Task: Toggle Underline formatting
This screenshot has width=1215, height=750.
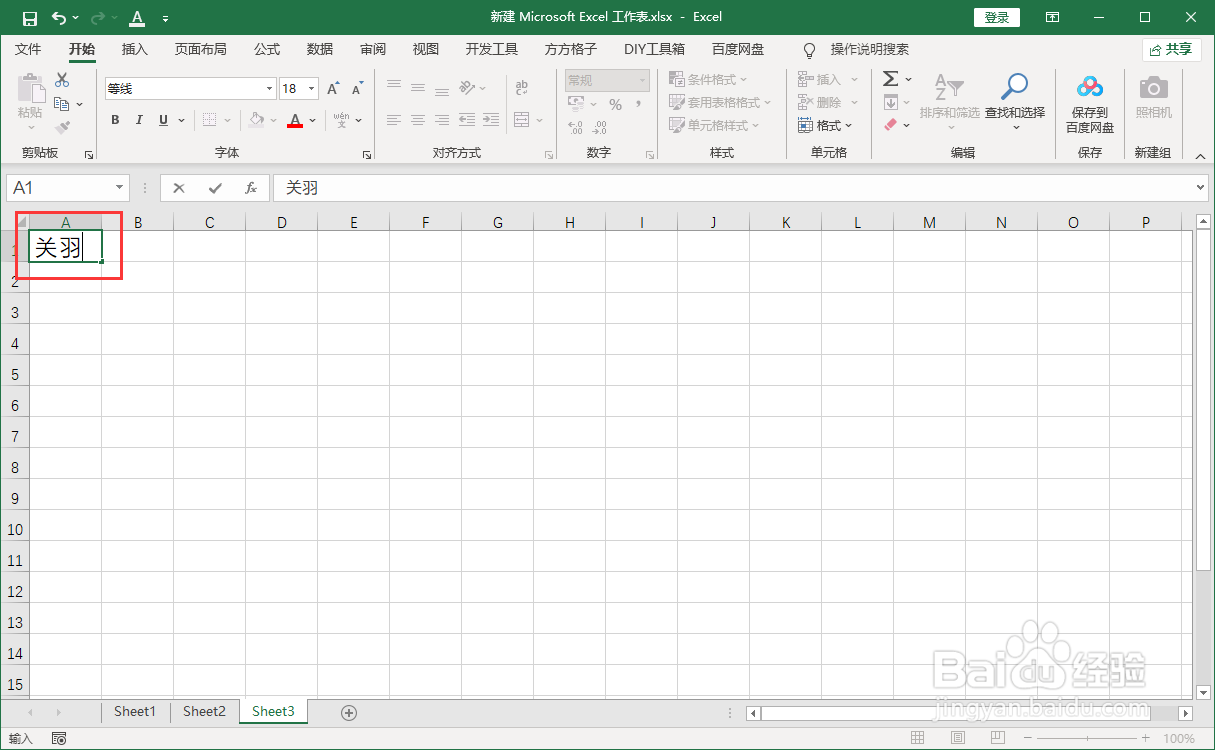Action: pos(164,120)
